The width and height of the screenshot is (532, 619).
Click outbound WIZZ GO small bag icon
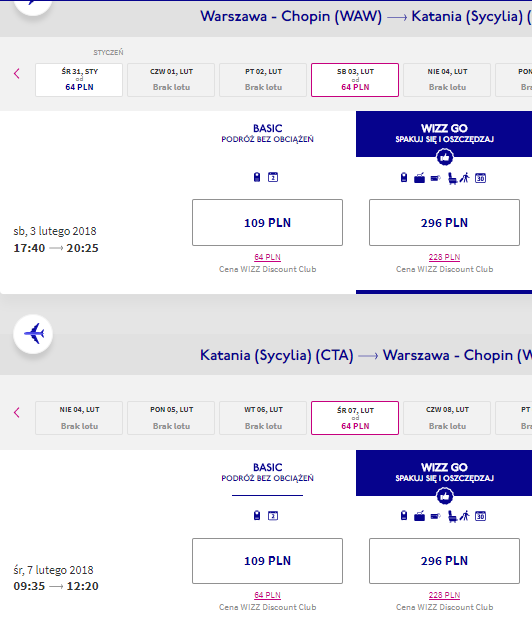click(404, 178)
